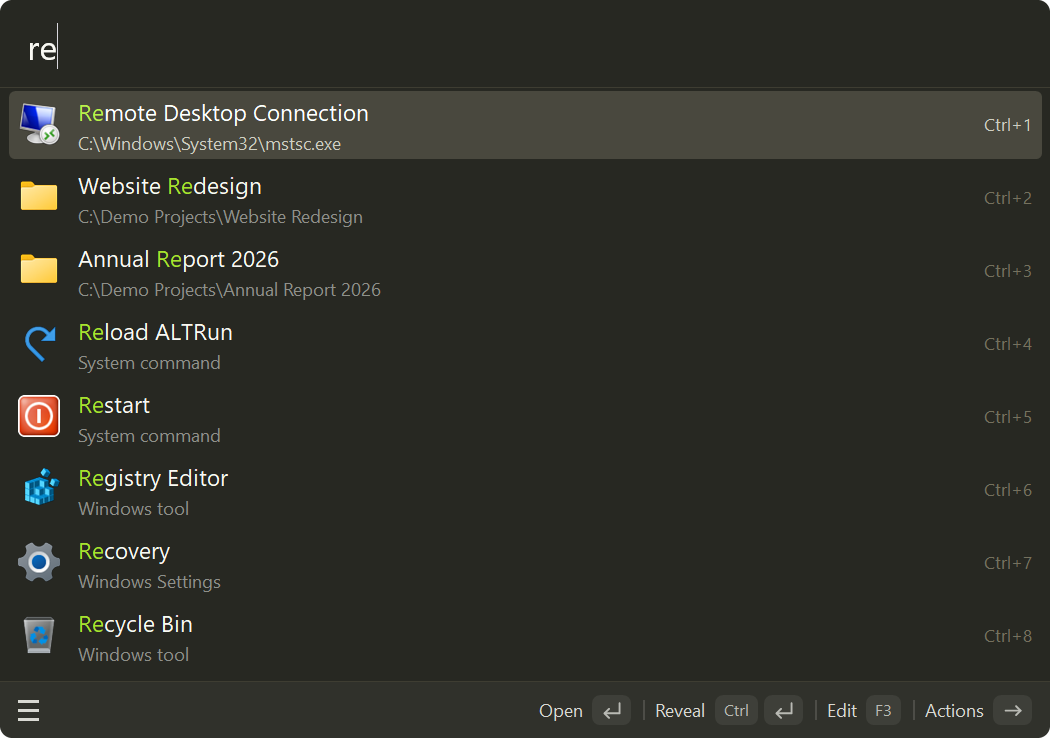Click the Ctrl+4 shortcut hint
The image size is (1050, 738).
1007,344
